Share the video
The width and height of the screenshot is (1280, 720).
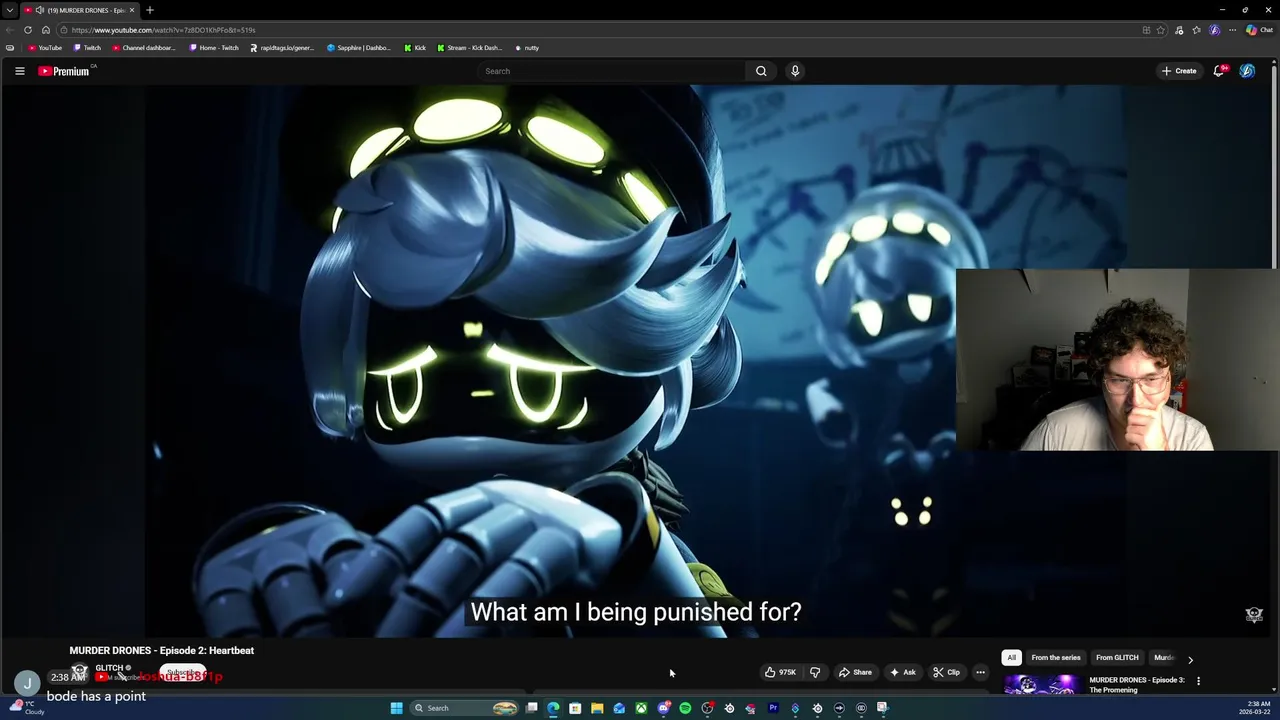(x=855, y=672)
